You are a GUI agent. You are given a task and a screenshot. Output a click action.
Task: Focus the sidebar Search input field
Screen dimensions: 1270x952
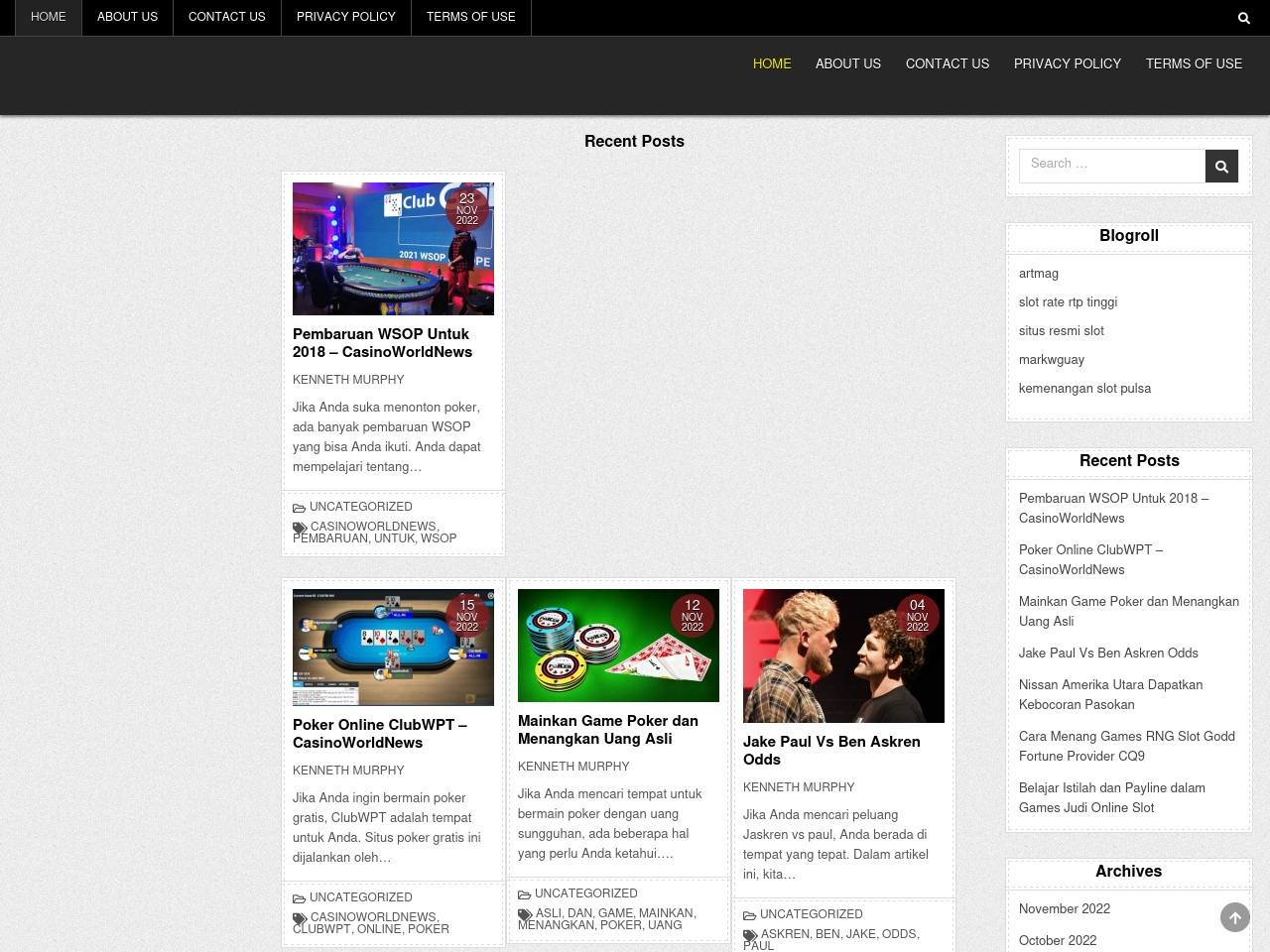1112,167
